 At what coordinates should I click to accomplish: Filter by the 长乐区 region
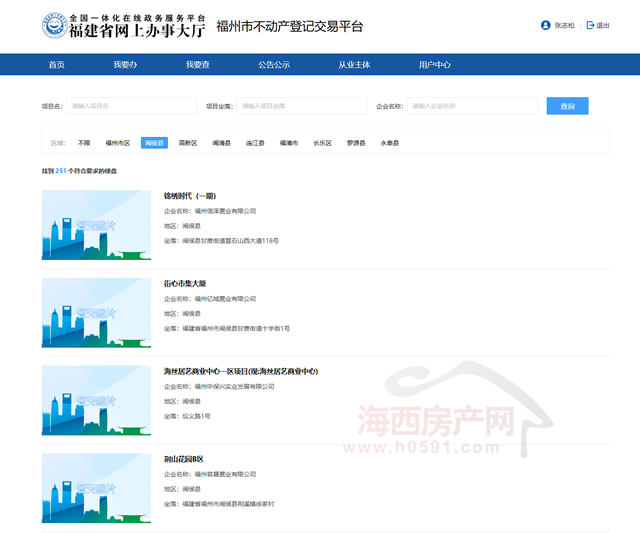click(x=322, y=143)
